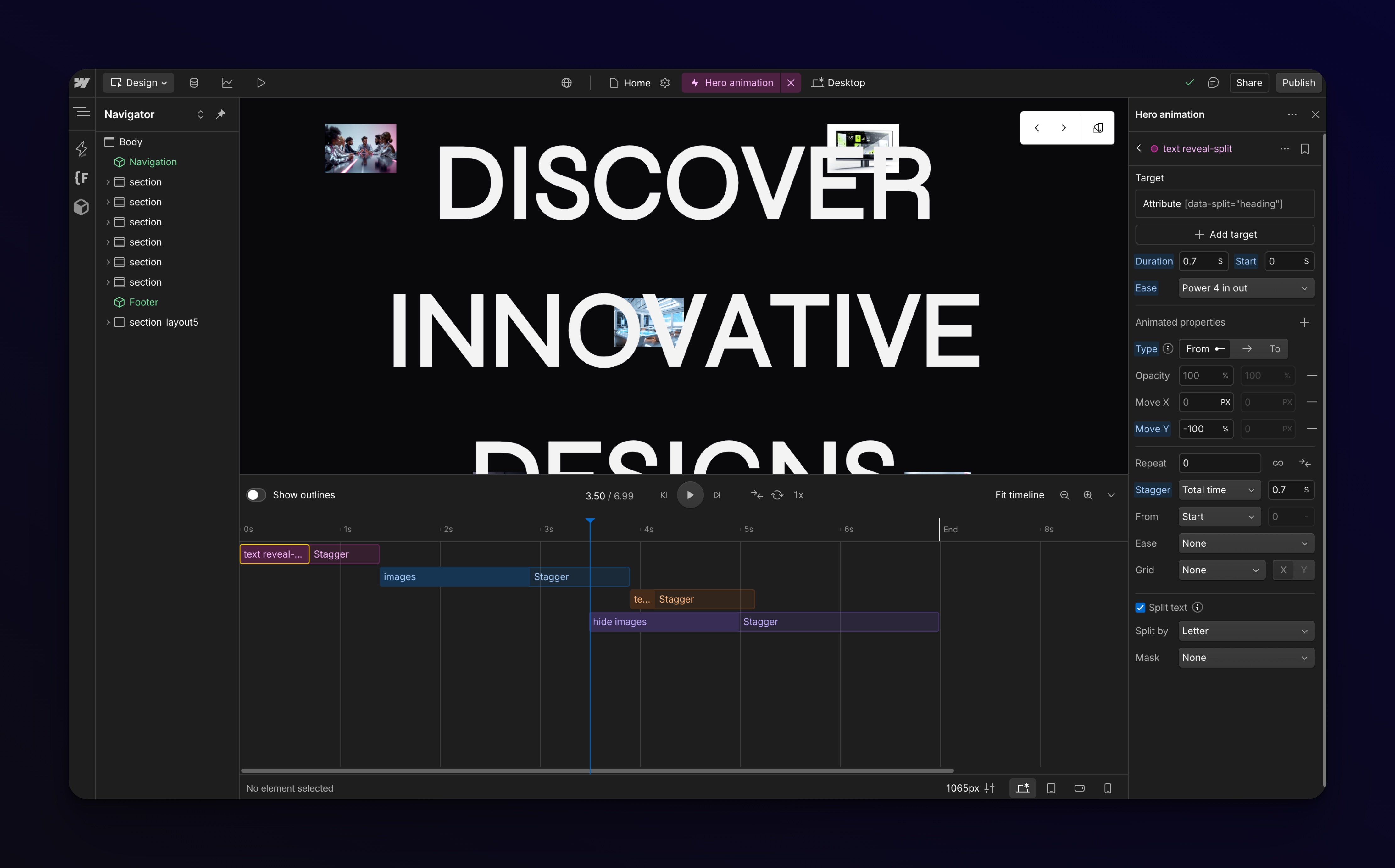Viewport: 1395px width, 868px height.
Task: Toggle the sidebar hamburger menu icon
Action: [82, 112]
